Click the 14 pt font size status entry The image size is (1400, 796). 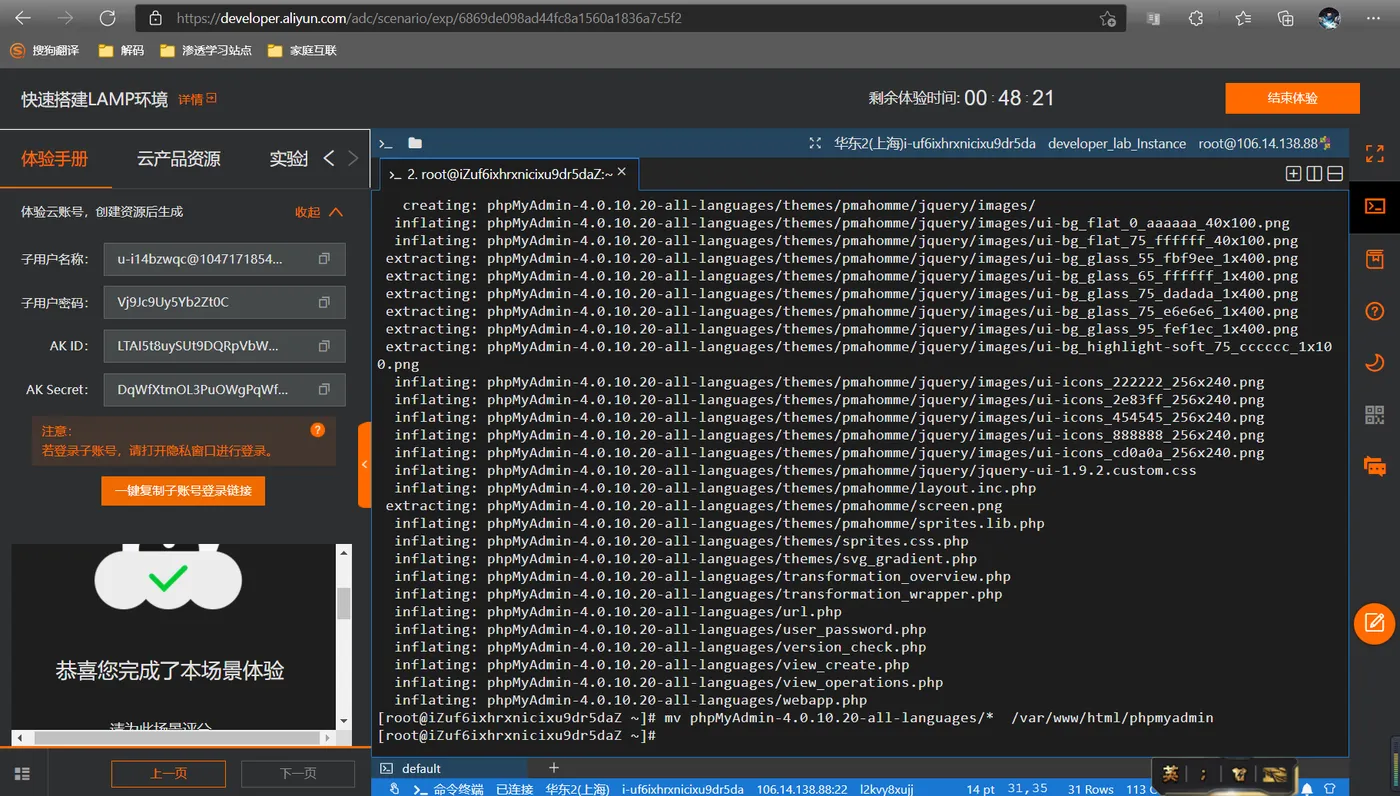tap(980, 789)
